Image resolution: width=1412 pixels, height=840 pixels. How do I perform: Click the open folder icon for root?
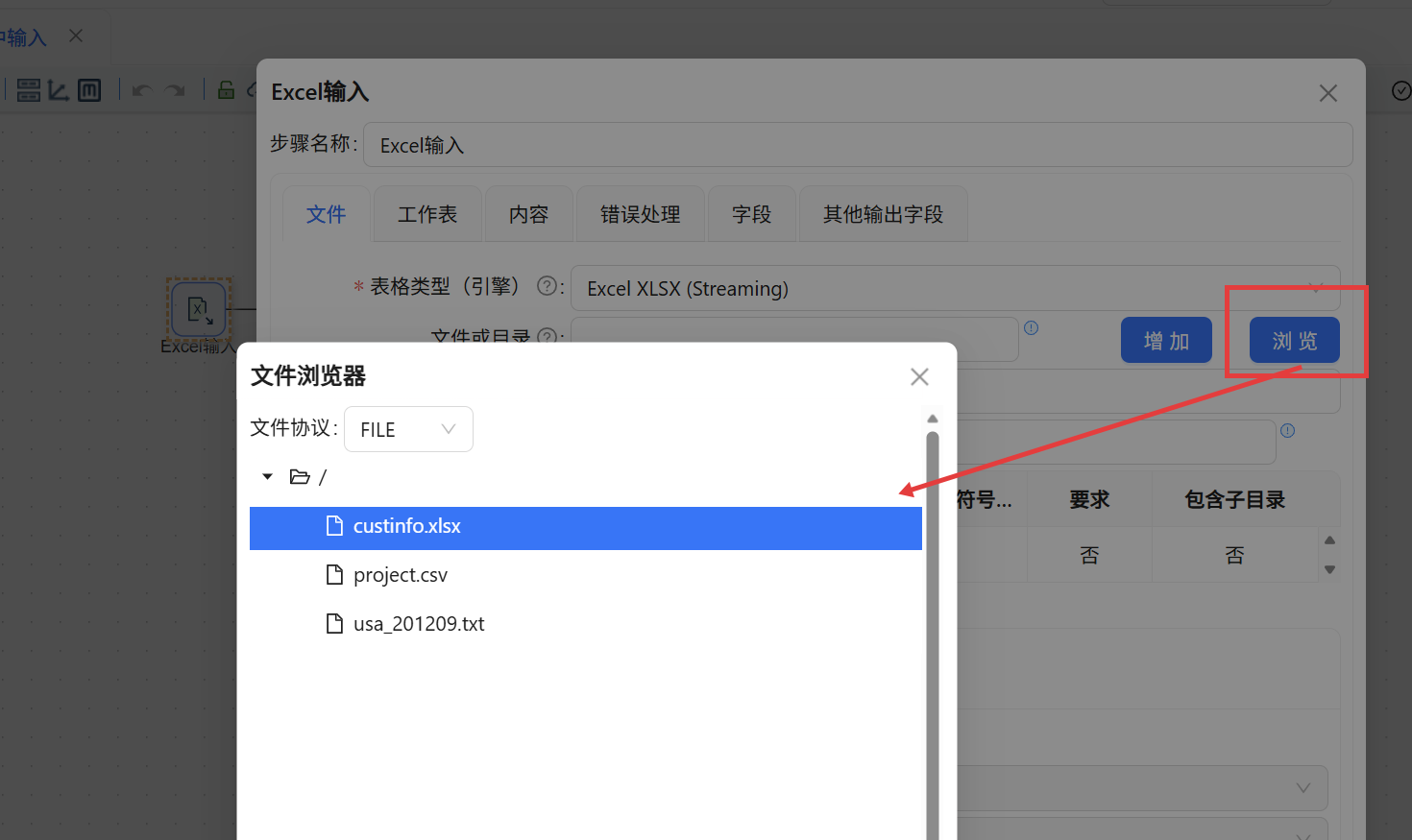(x=300, y=476)
